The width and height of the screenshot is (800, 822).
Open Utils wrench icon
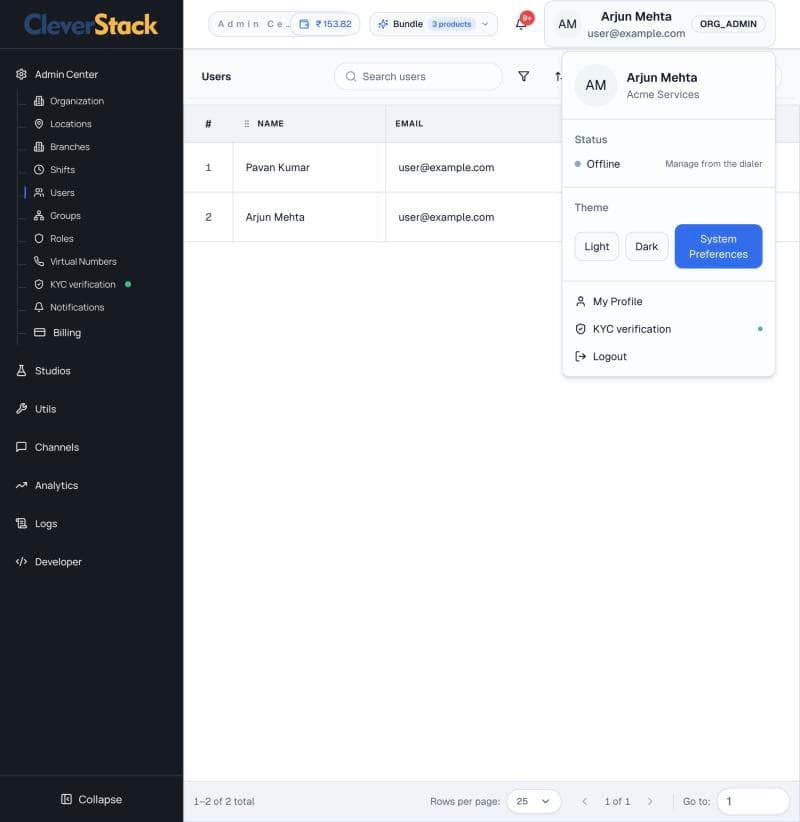click(21, 409)
